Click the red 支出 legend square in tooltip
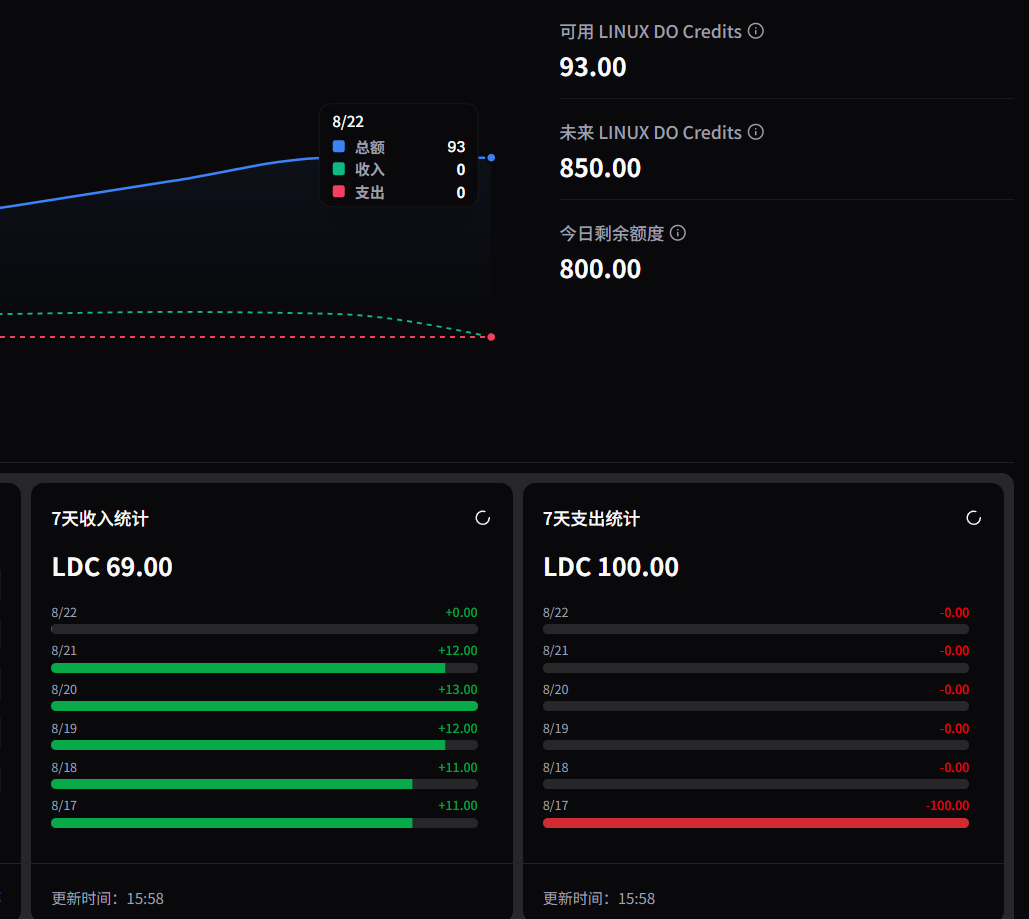 tap(339, 192)
